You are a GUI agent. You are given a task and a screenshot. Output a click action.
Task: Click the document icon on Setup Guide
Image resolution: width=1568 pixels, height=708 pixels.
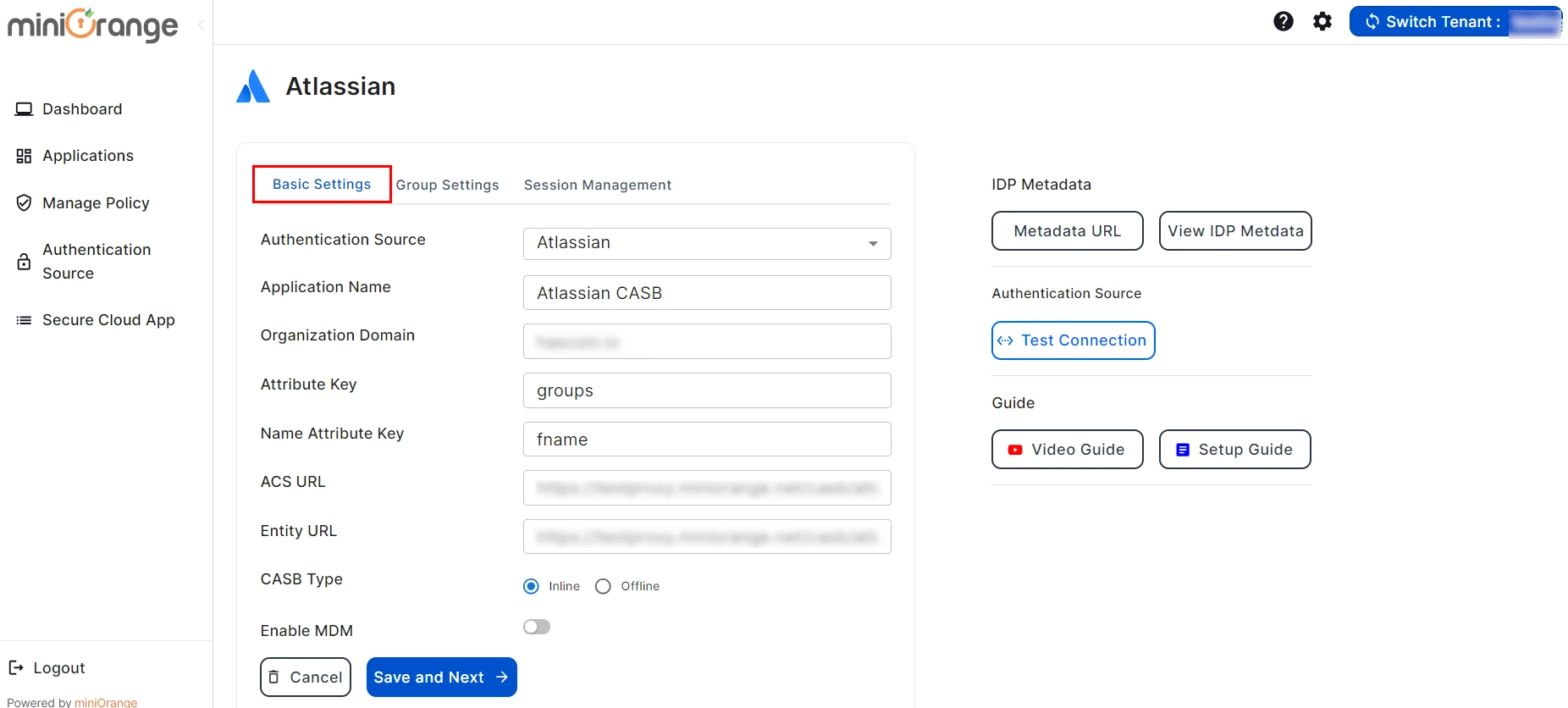point(1183,450)
